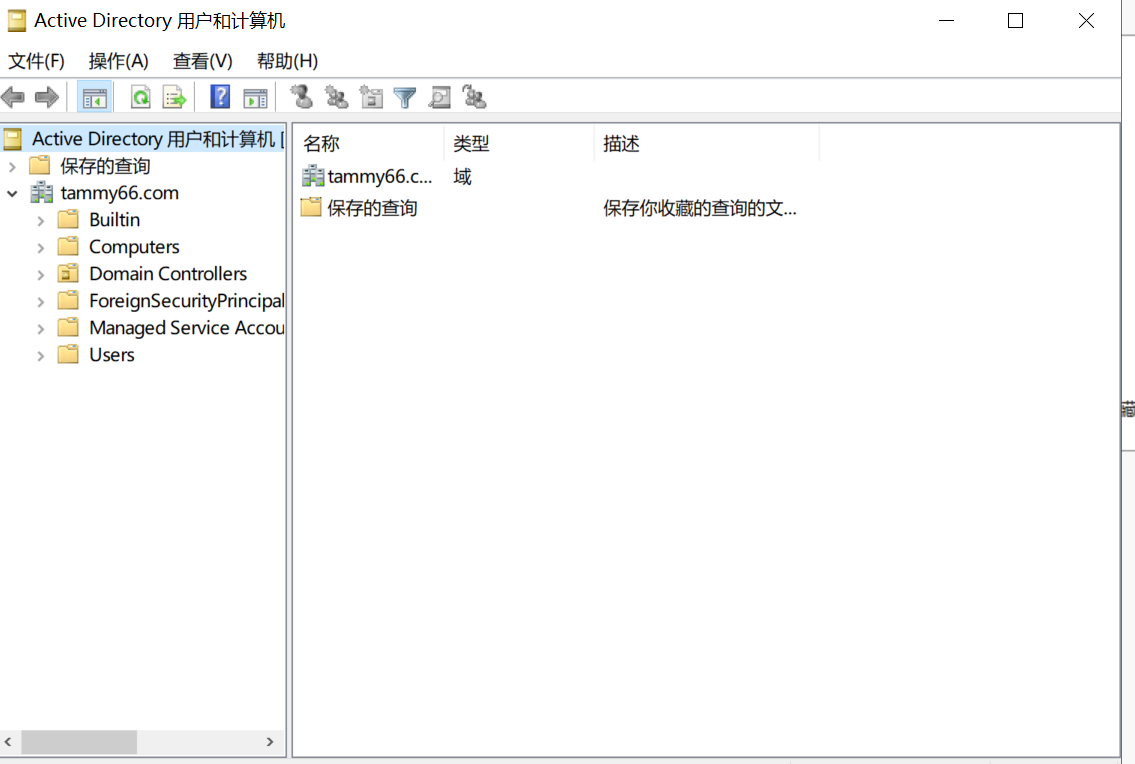Expand the Computers node
The height and width of the screenshot is (764, 1135).
pyautogui.click(x=41, y=248)
